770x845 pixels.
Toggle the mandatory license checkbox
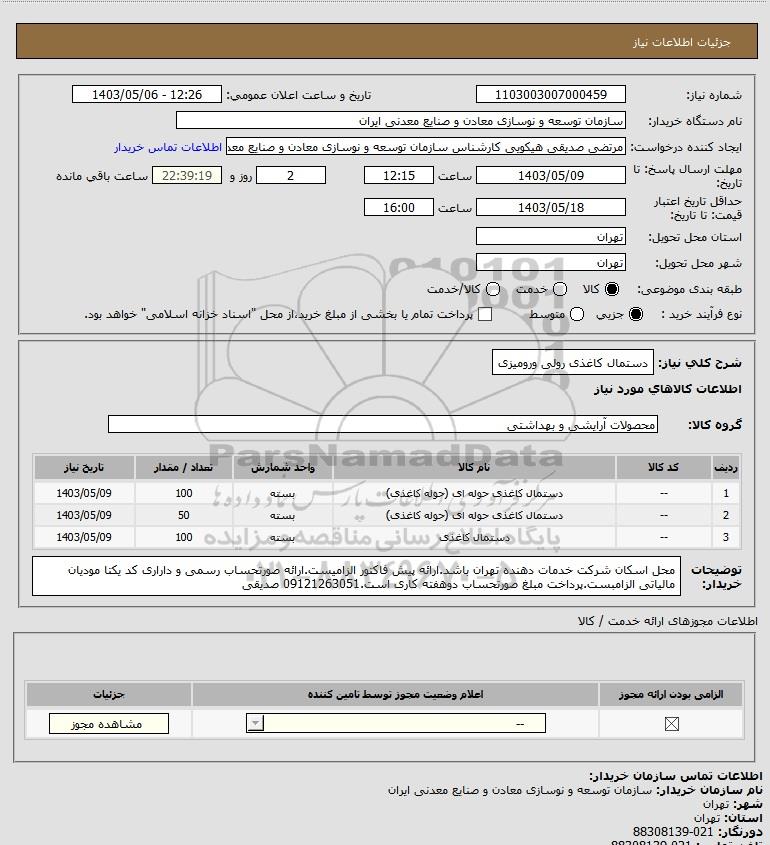(671, 724)
